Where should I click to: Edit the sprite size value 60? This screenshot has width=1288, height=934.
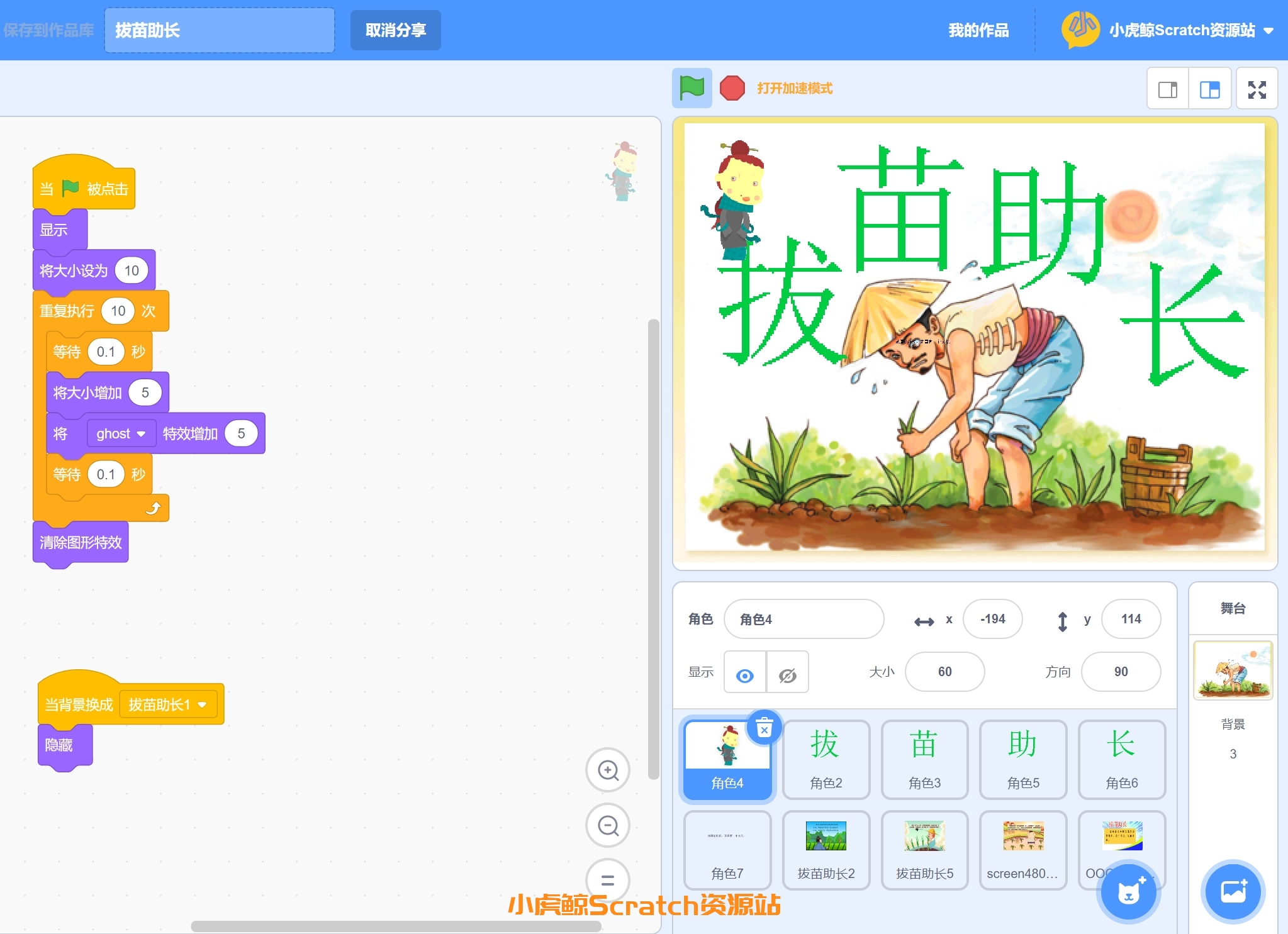[x=944, y=672]
